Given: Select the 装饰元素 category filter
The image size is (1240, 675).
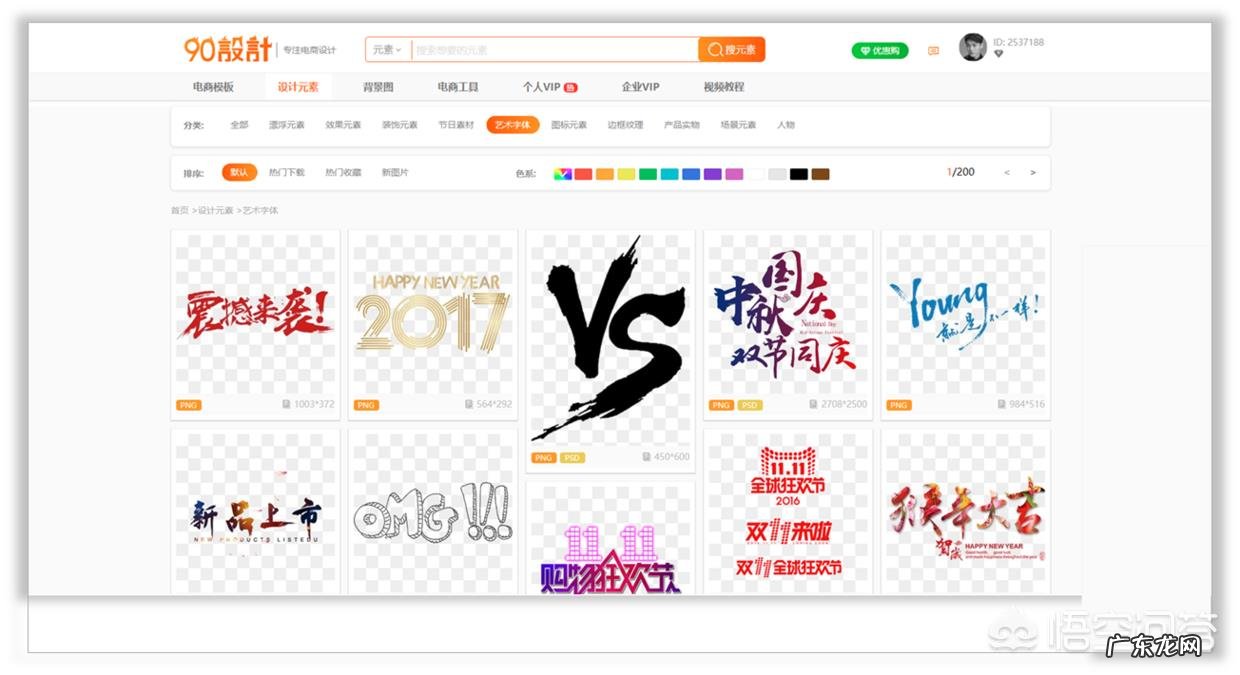Looking at the screenshot, I should 399,125.
